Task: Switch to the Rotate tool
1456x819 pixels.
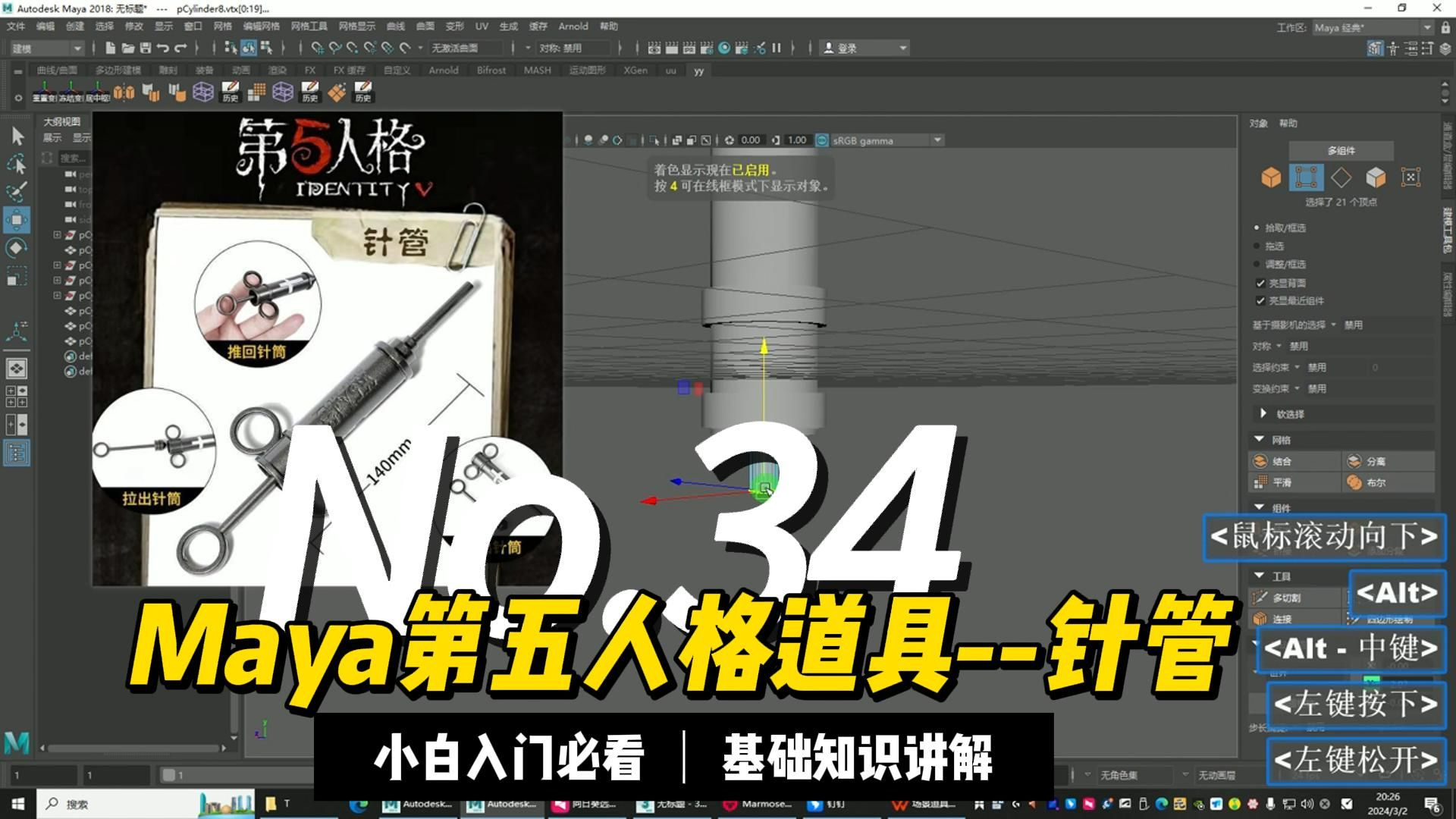Action: [17, 248]
